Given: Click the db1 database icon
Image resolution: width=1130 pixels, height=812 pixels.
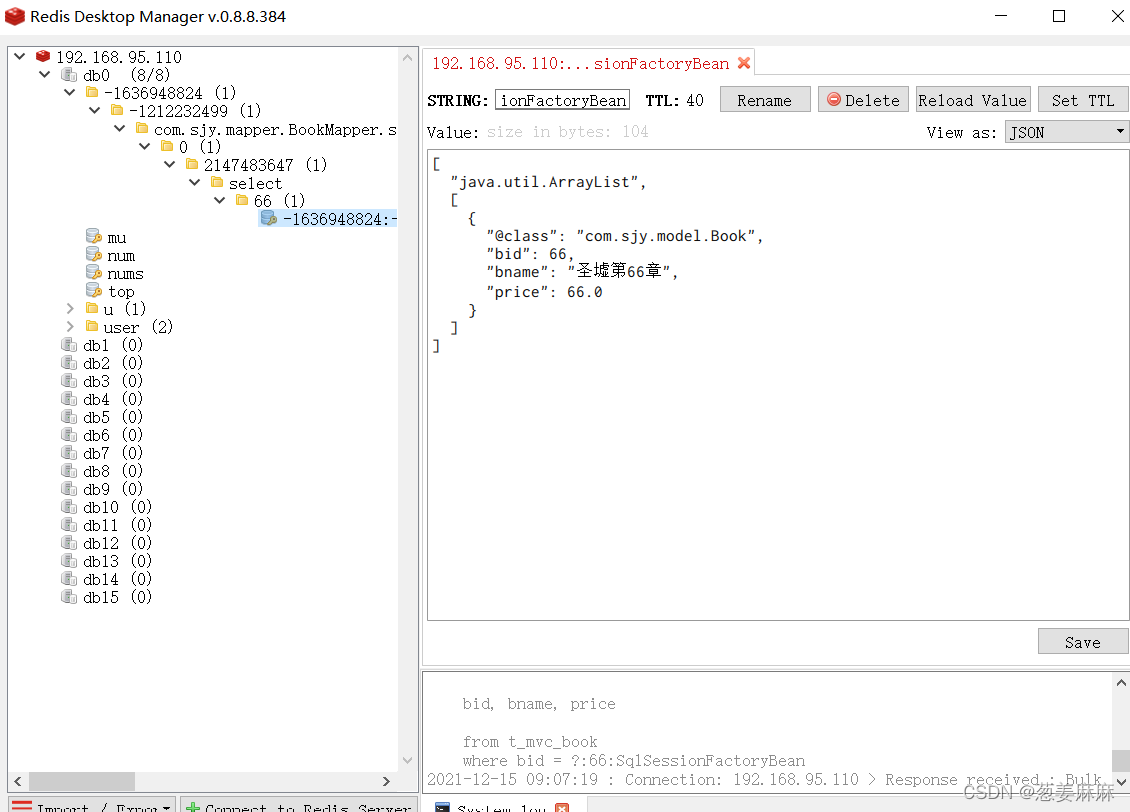Looking at the screenshot, I should 69,345.
